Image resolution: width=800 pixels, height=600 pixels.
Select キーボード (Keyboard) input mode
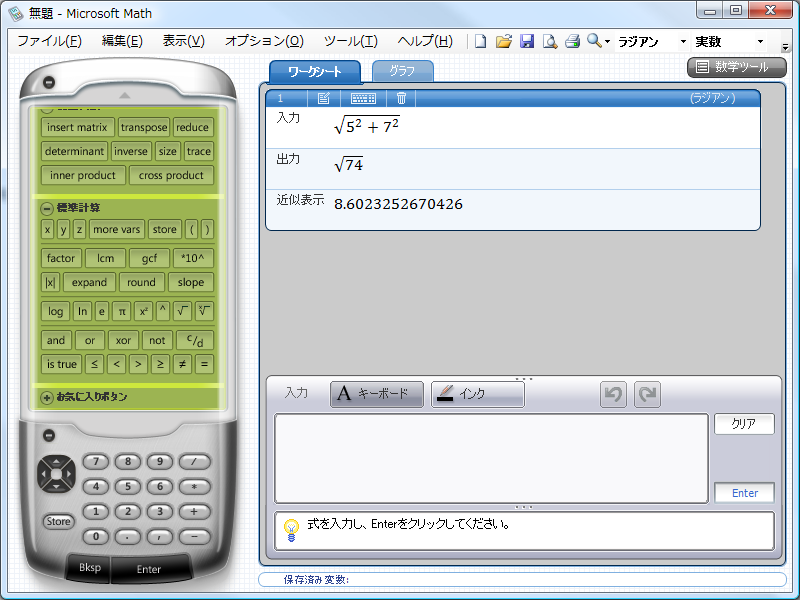pyautogui.click(x=377, y=394)
